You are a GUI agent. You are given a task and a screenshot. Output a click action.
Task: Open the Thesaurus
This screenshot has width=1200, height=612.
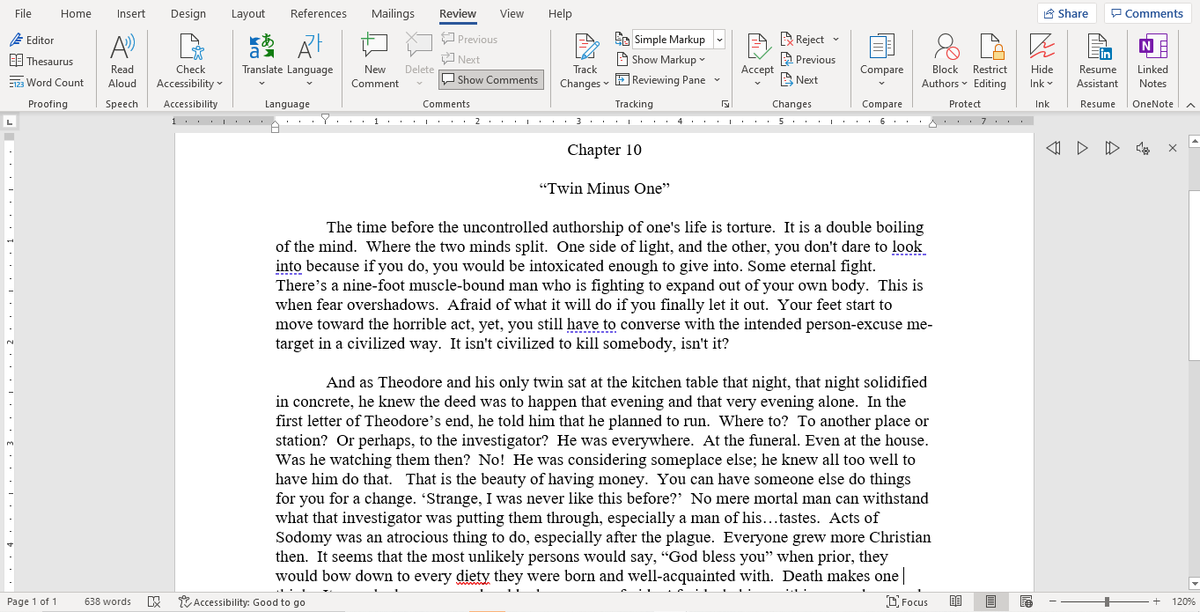click(41, 61)
